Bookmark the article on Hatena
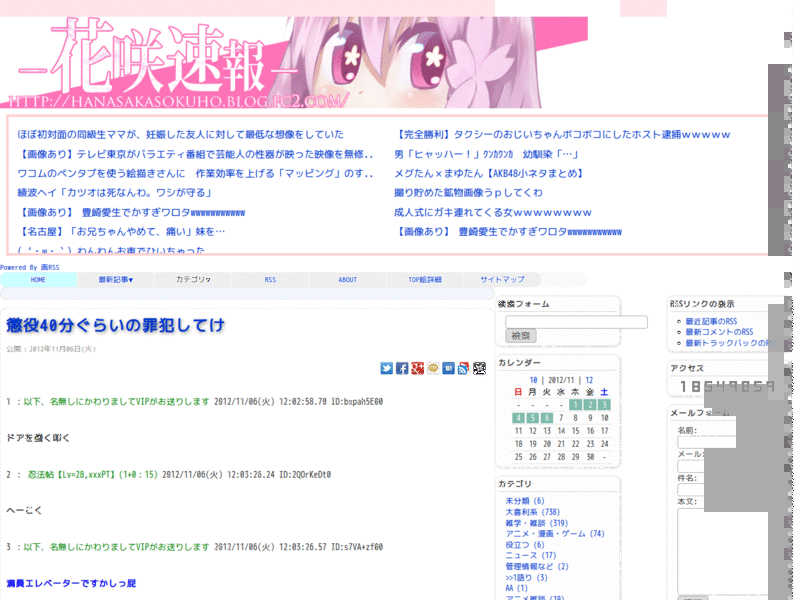The height and width of the screenshot is (600, 800). pos(447,368)
